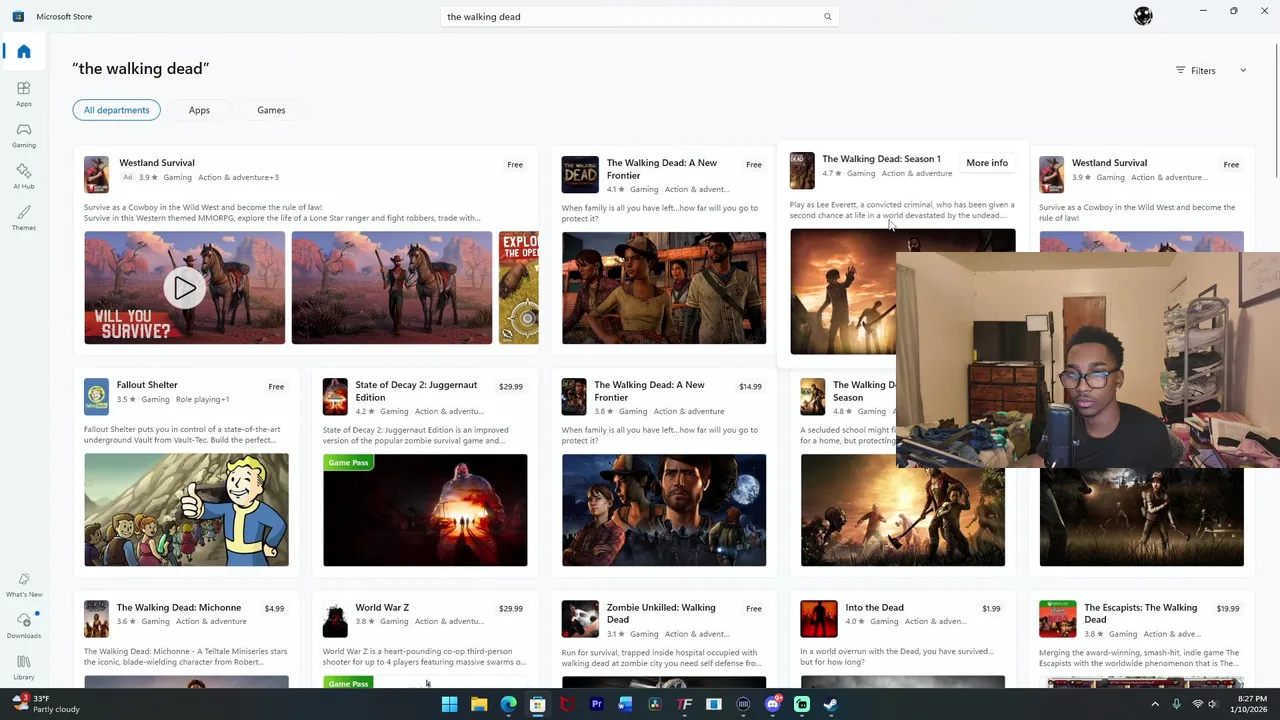Click the taskbar microphone icon
The height and width of the screenshot is (720, 1280).
click(1176, 704)
